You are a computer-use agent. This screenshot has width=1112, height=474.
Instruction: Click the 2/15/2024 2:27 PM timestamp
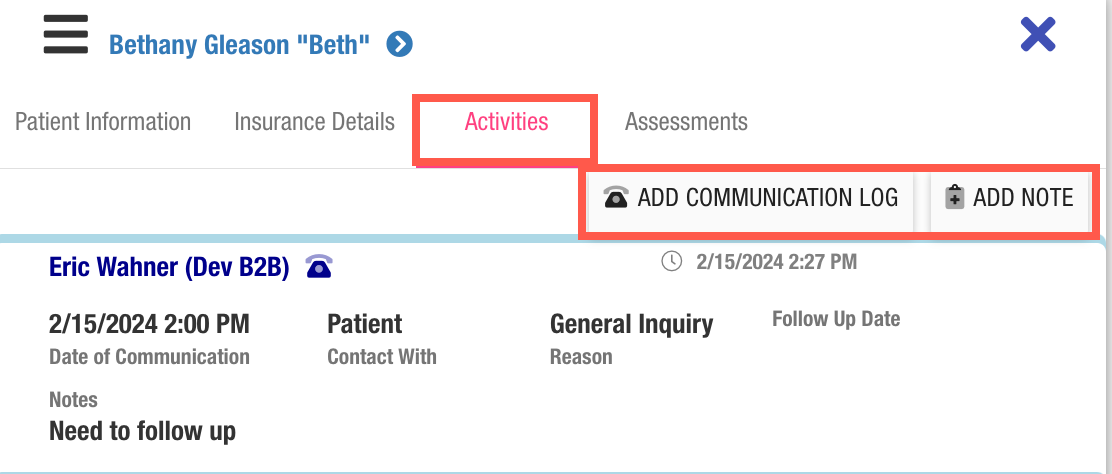(776, 262)
